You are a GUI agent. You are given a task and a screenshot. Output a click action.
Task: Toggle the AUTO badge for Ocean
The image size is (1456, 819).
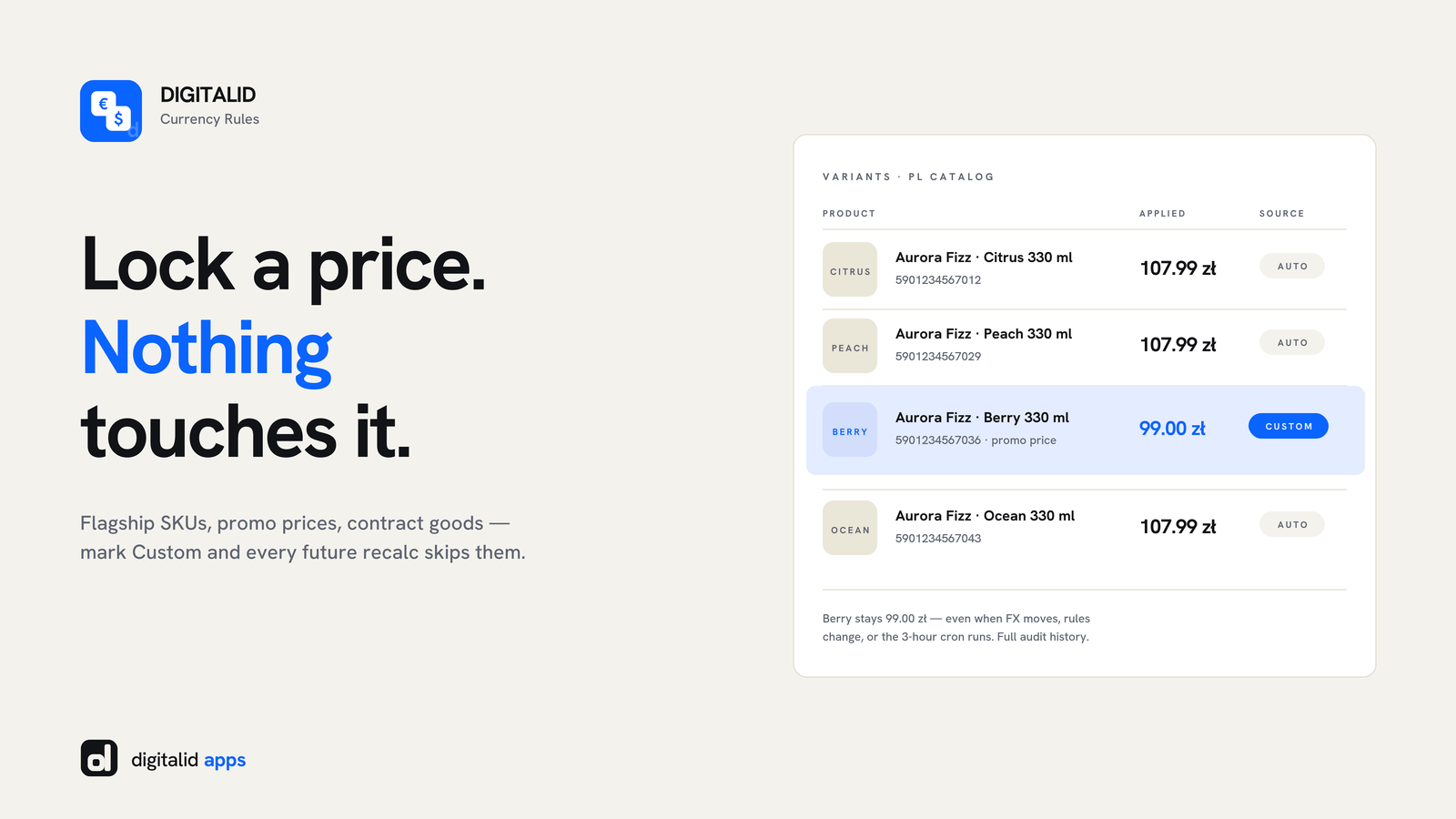tap(1292, 524)
